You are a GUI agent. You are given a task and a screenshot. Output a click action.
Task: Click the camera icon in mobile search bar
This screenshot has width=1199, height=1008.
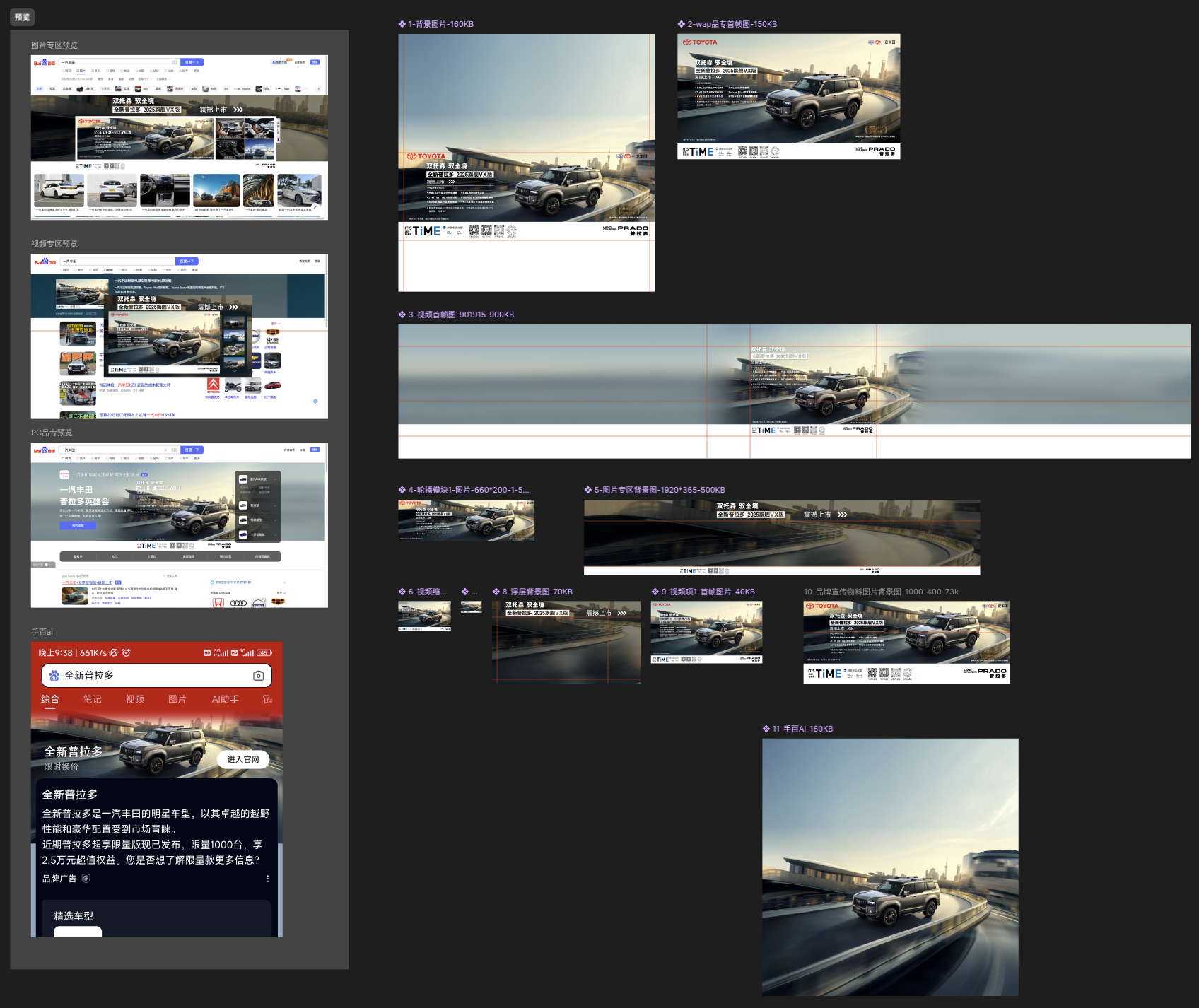pos(259,676)
